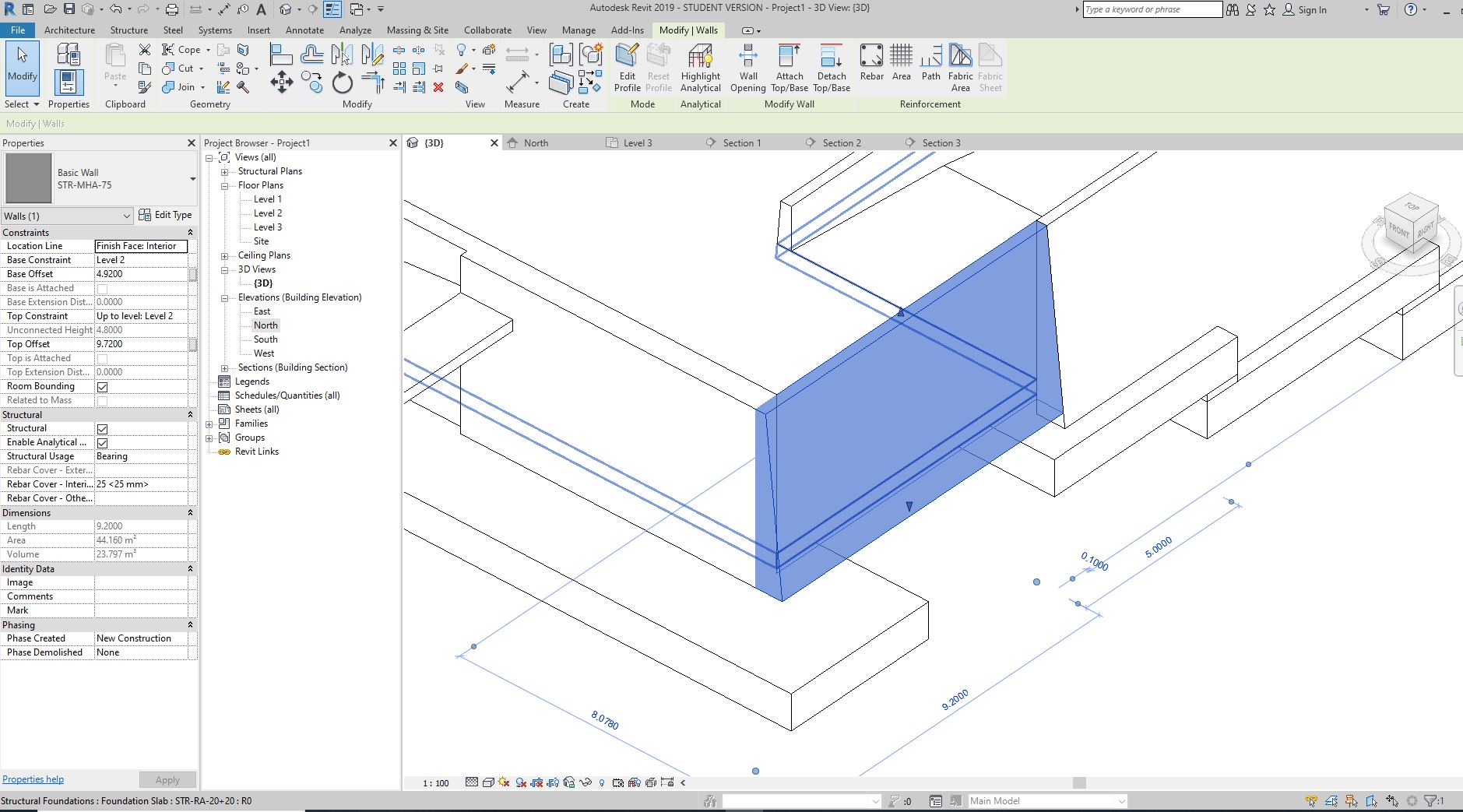Disable the Structural checkbox
This screenshot has height=812, width=1463.
tap(102, 428)
